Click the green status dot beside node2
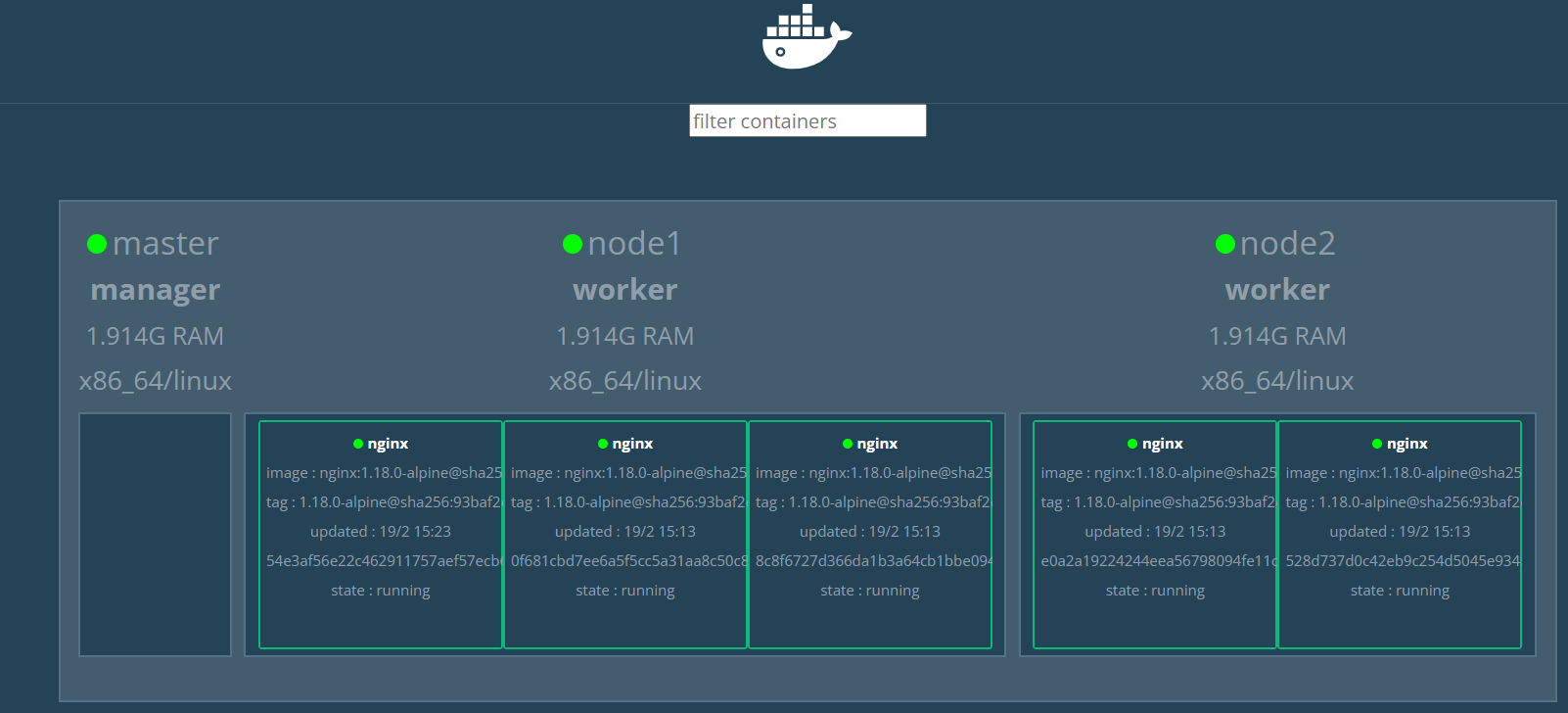1568x713 pixels. point(1224,244)
